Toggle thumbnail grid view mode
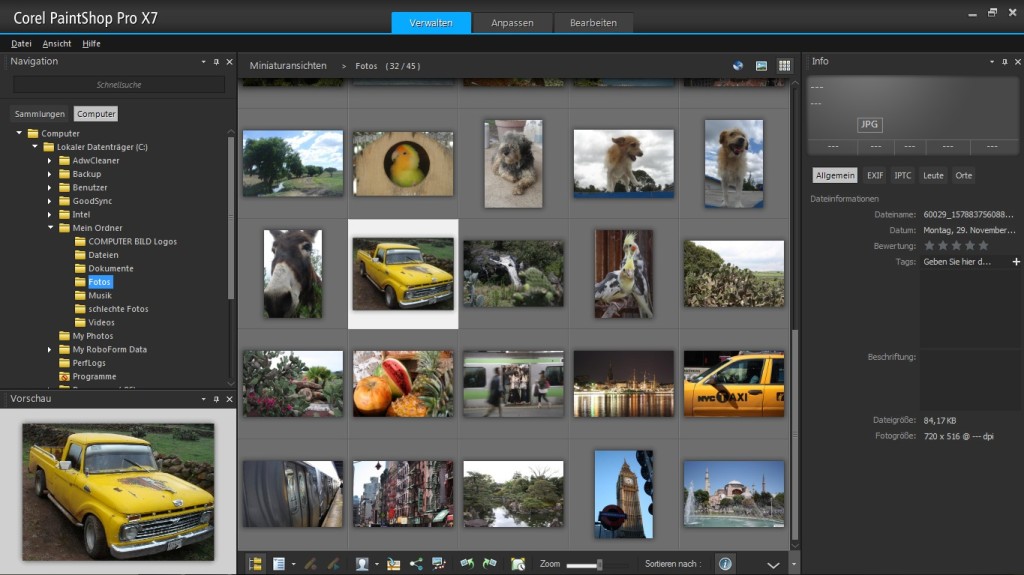Image resolution: width=1024 pixels, height=575 pixels. (785, 65)
